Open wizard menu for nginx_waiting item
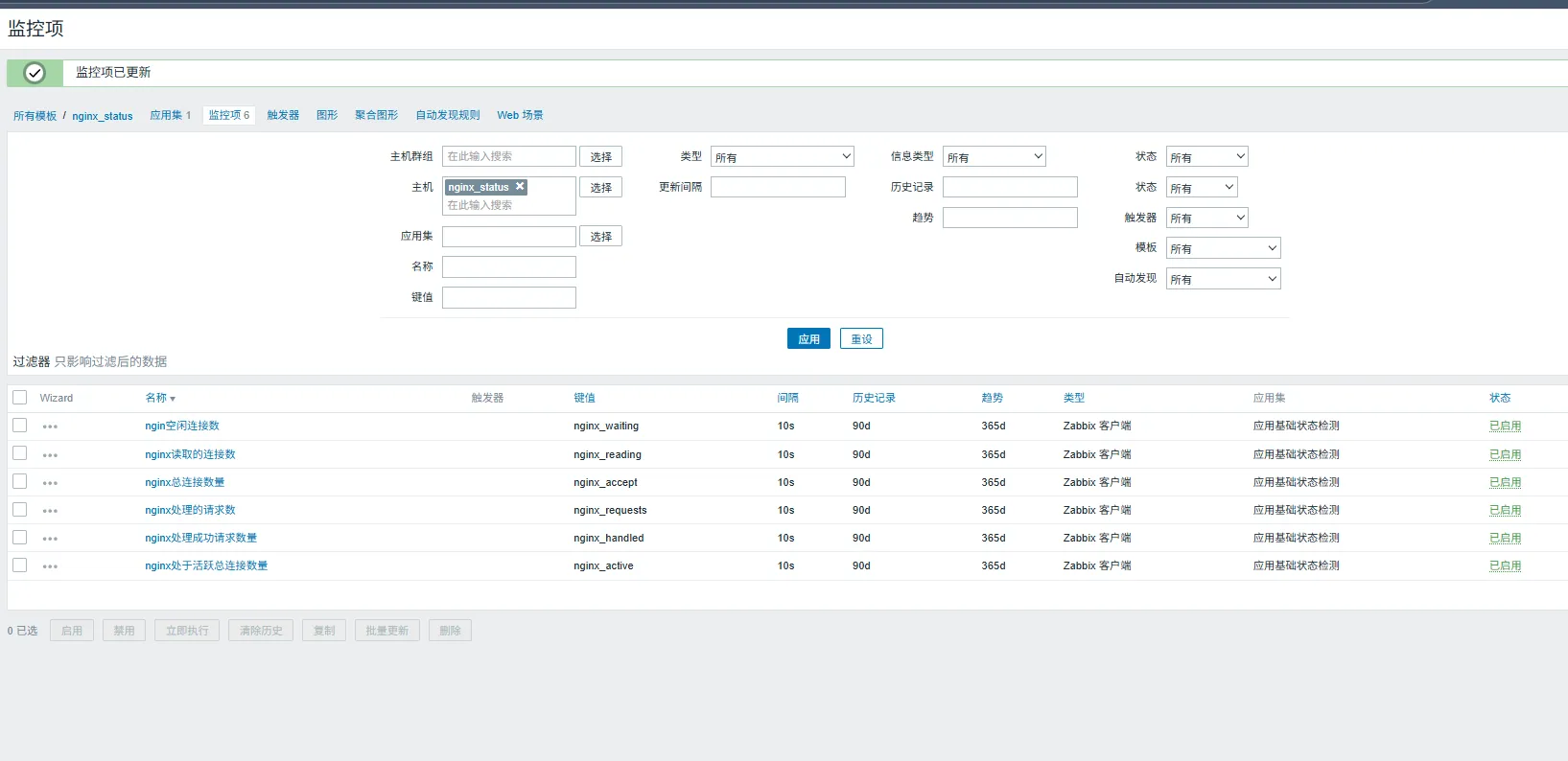Image resolution: width=1568 pixels, height=761 pixels. [50, 427]
